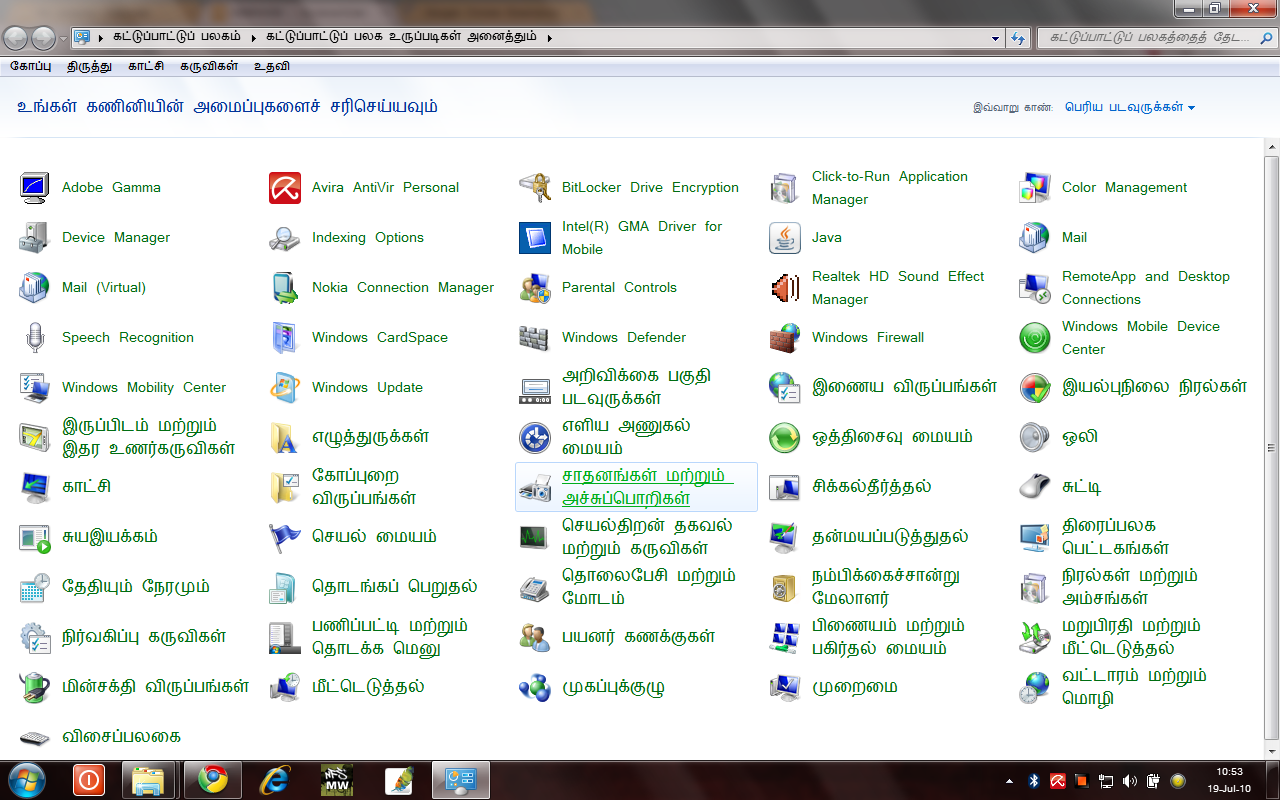
Task: Click the Back navigation button
Action: point(16,38)
